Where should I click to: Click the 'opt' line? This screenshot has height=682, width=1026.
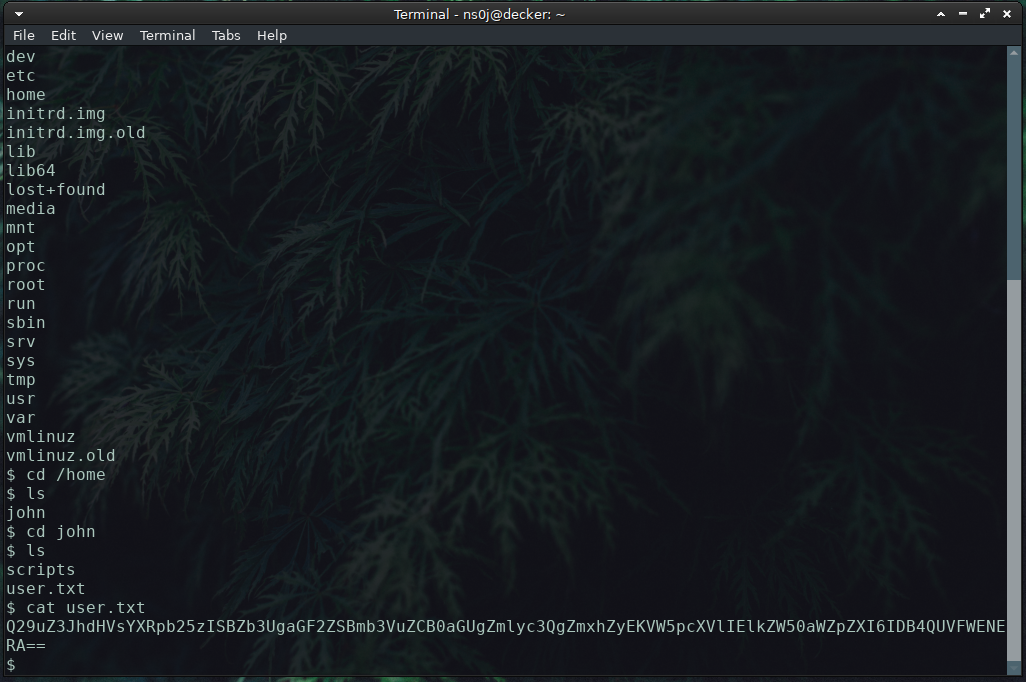pos(20,247)
